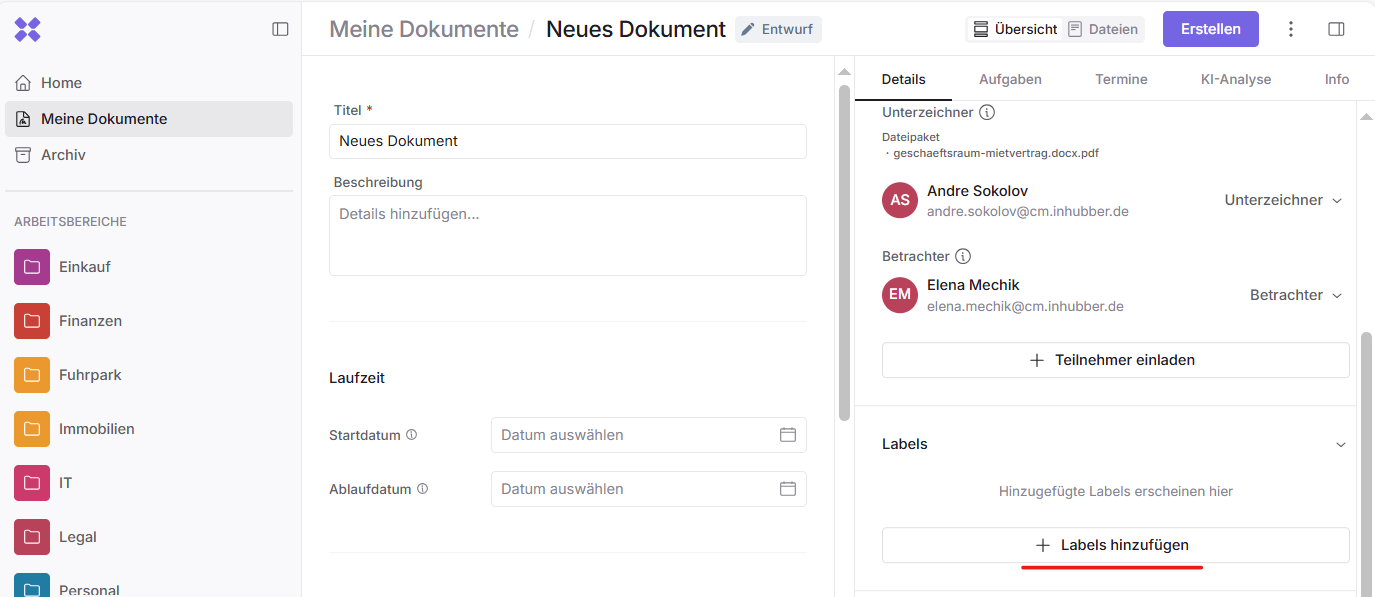Viewport: 1375px width, 597px height.
Task: Click the Erstellen button
Action: pos(1210,29)
